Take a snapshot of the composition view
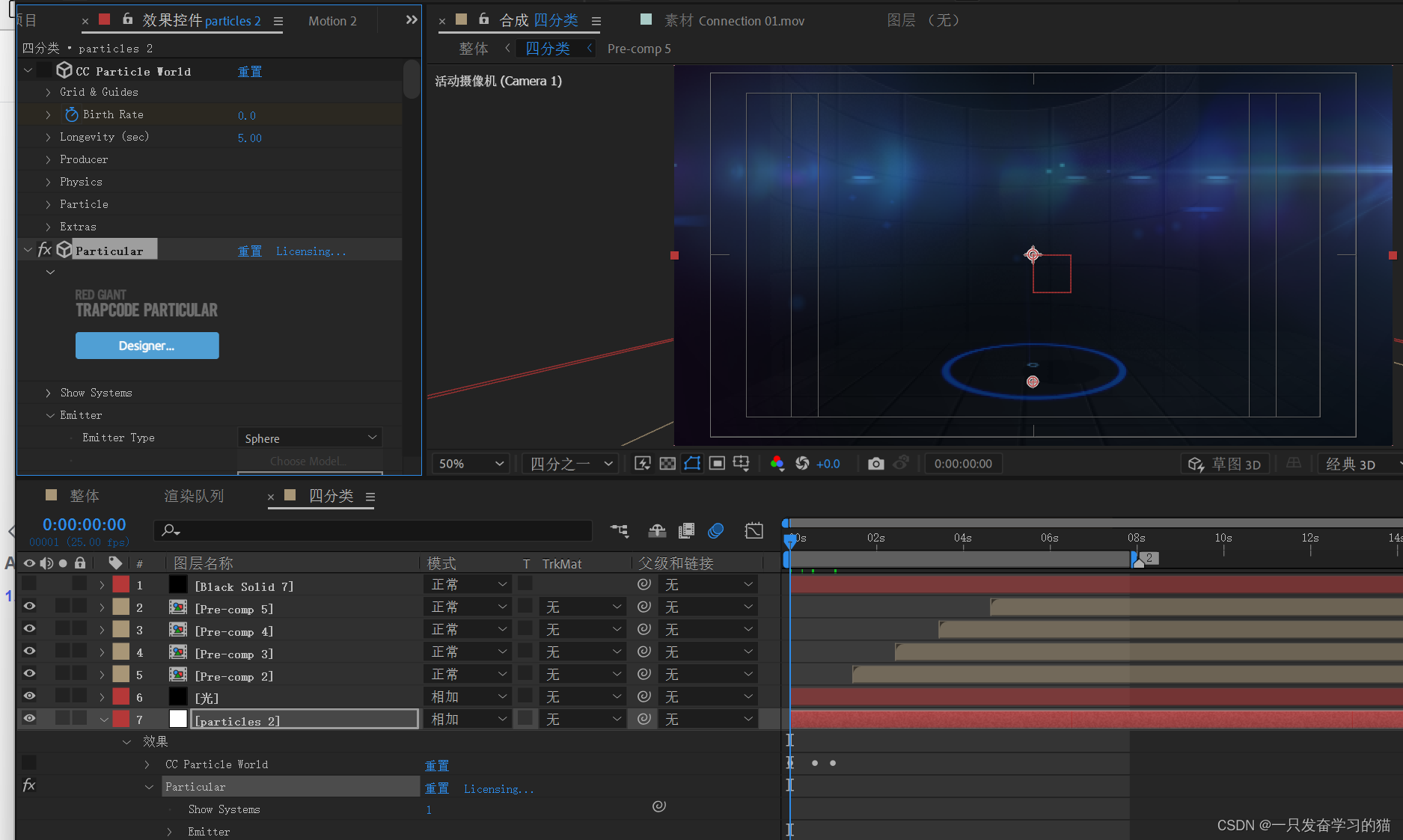The height and width of the screenshot is (840, 1403). tap(875, 463)
